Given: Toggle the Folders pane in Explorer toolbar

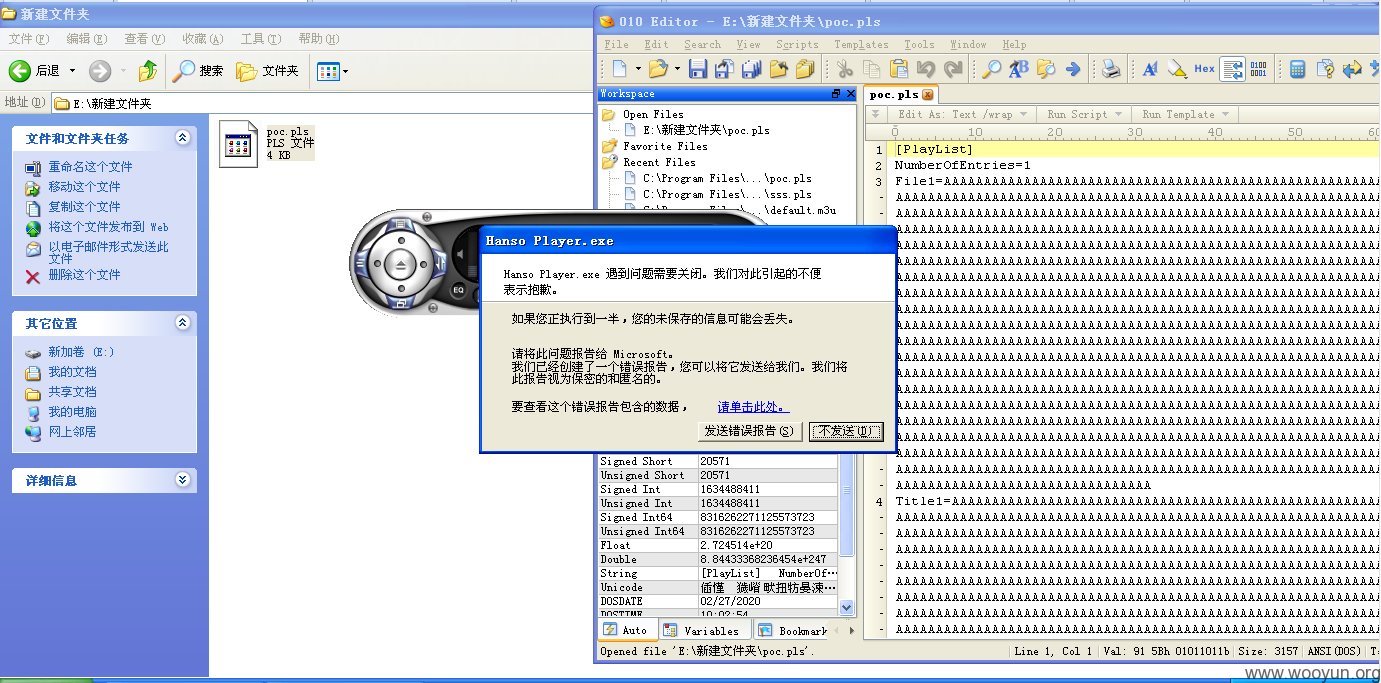Looking at the screenshot, I should 268,71.
